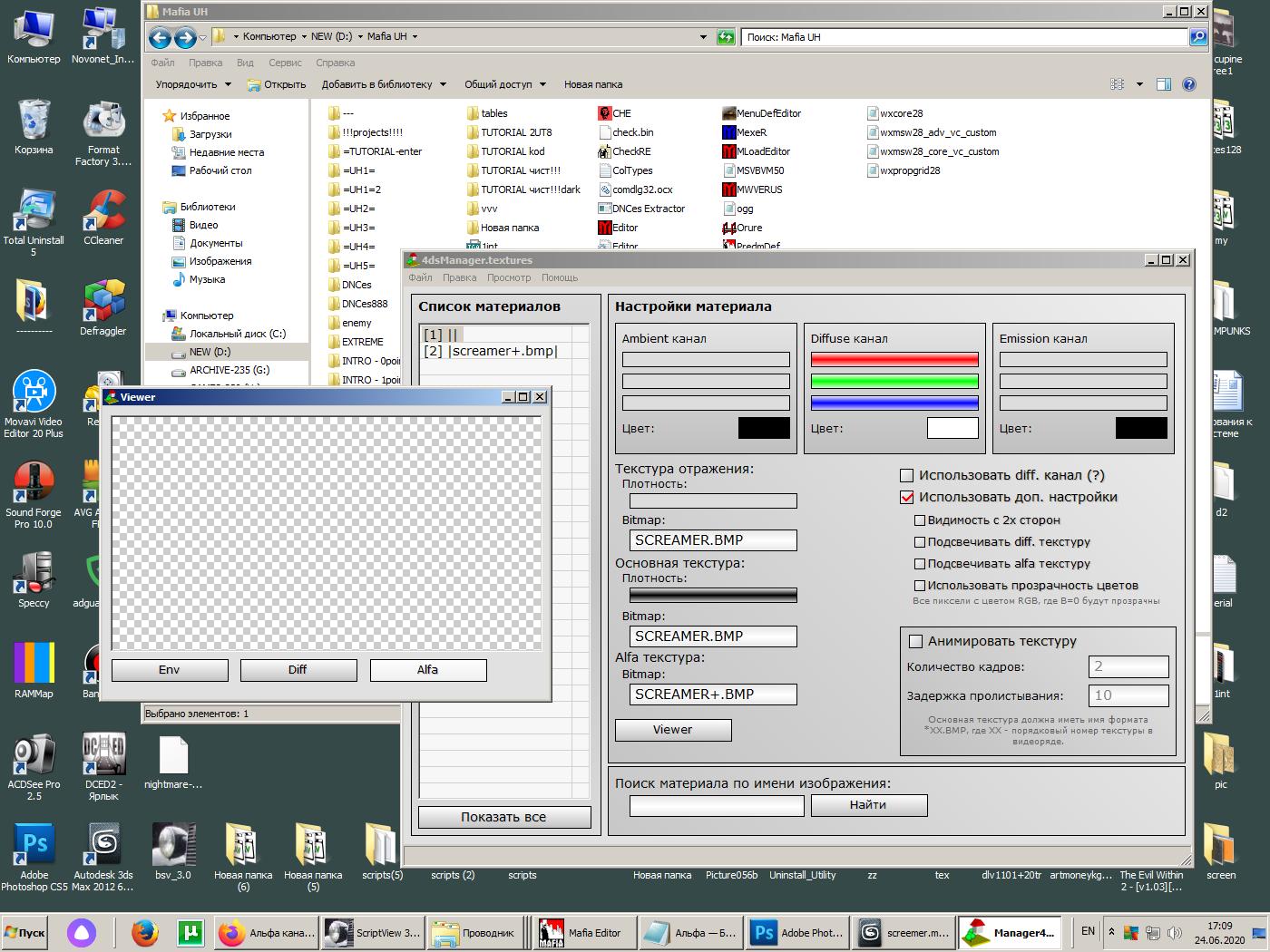Viewport: 1270px width, 952px height.
Task: Expand Добавить в библиотеку dropdown
Action: point(384,84)
